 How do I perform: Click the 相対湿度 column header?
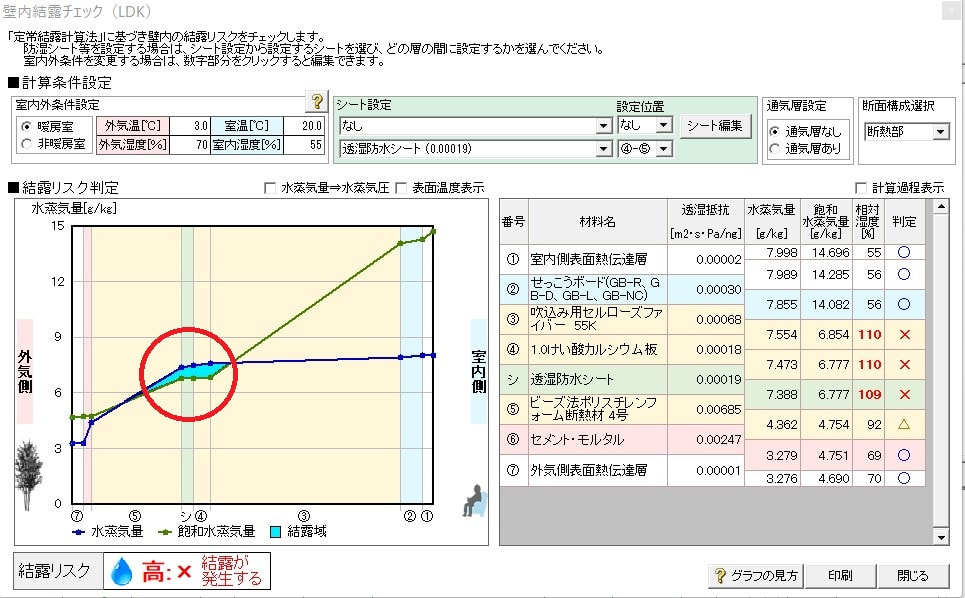[868, 221]
